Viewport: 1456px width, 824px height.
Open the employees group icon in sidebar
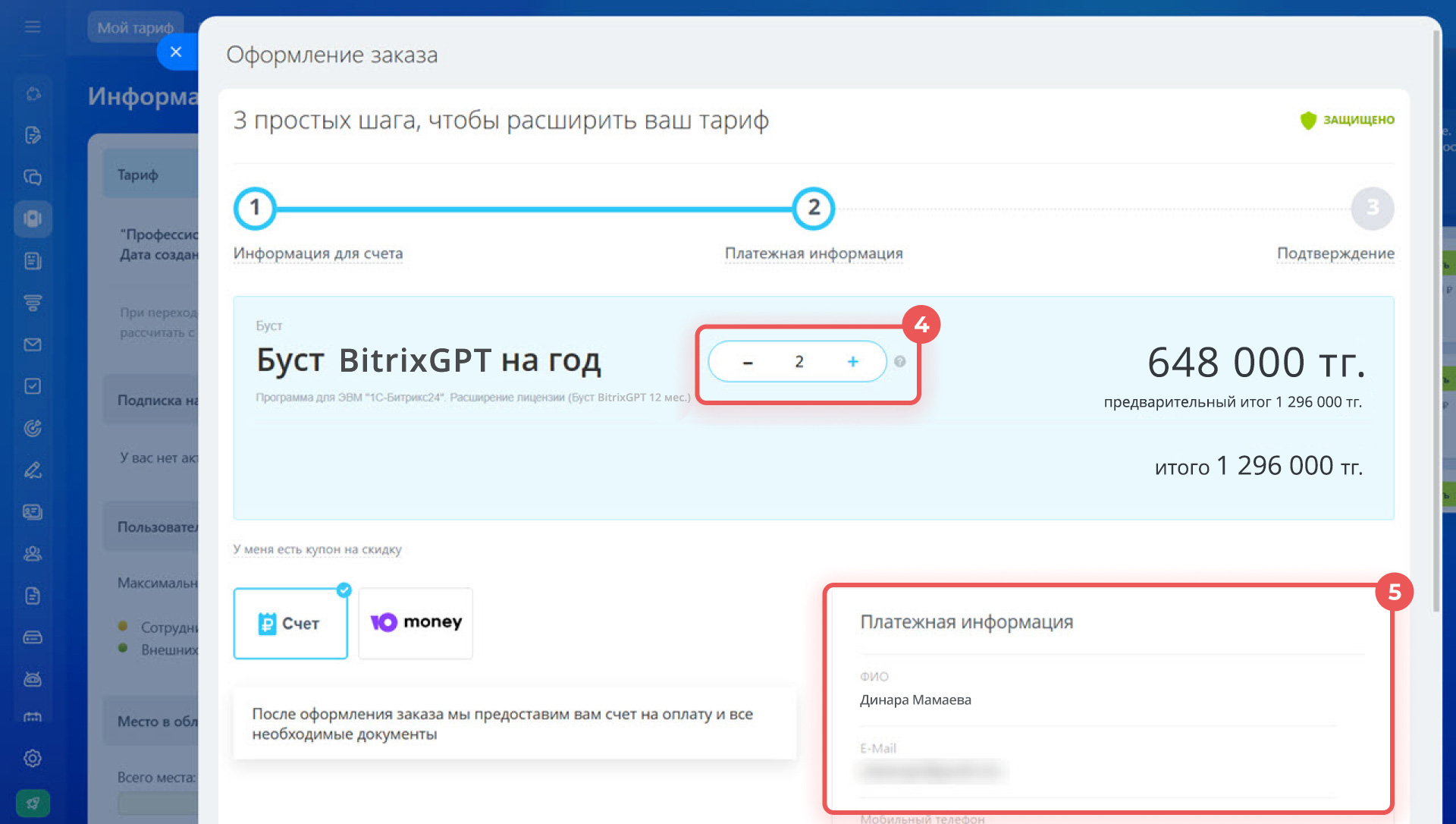[33, 554]
